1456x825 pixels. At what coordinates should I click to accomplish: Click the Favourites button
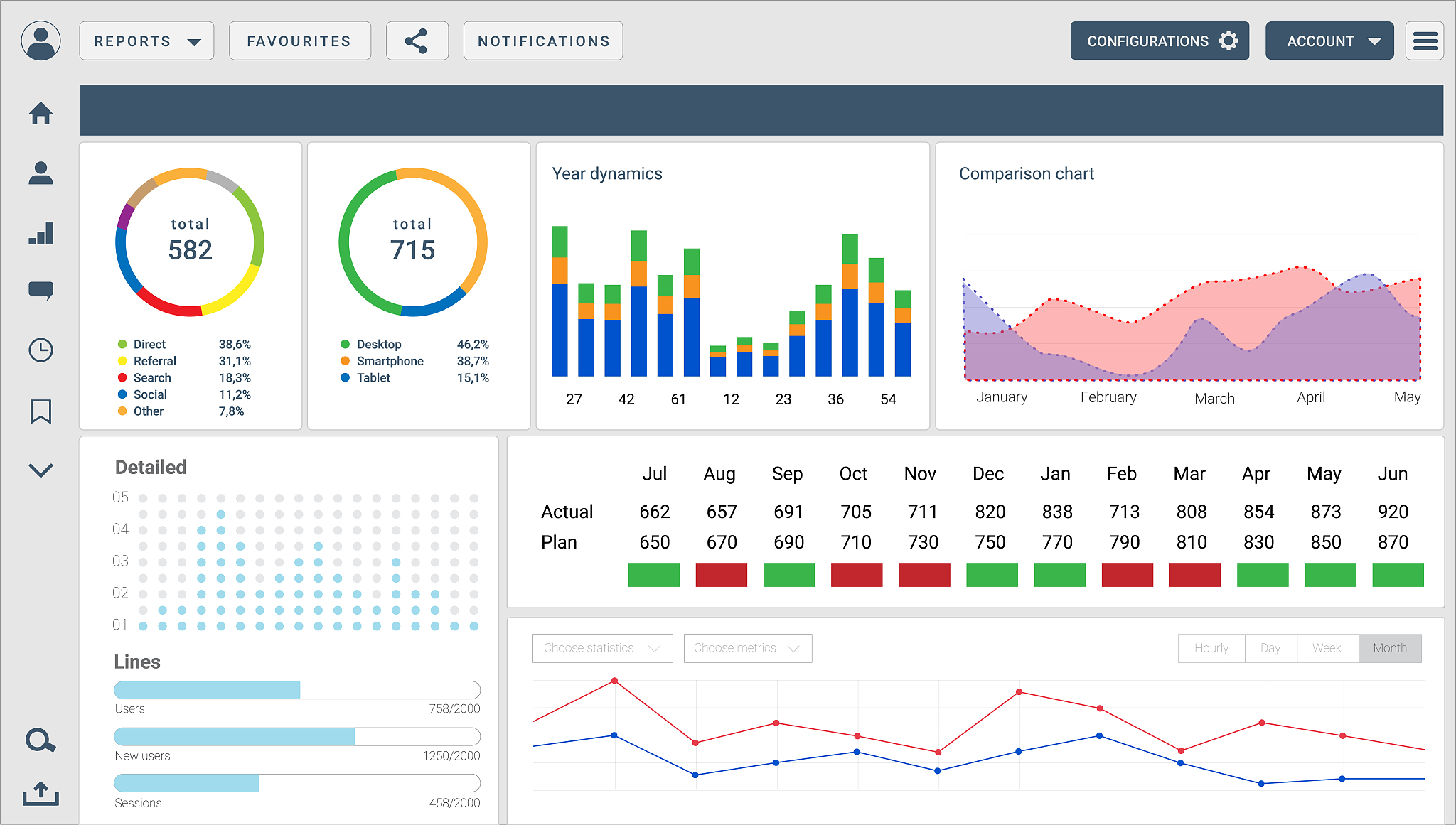point(299,41)
